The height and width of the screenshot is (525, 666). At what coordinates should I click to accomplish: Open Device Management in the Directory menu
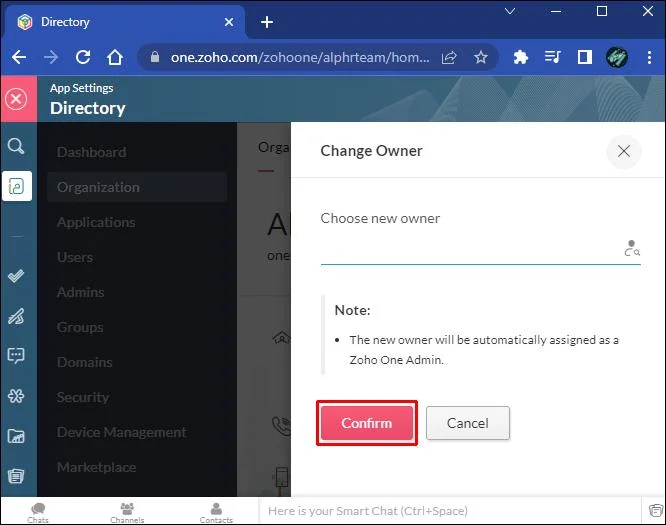(x=121, y=432)
